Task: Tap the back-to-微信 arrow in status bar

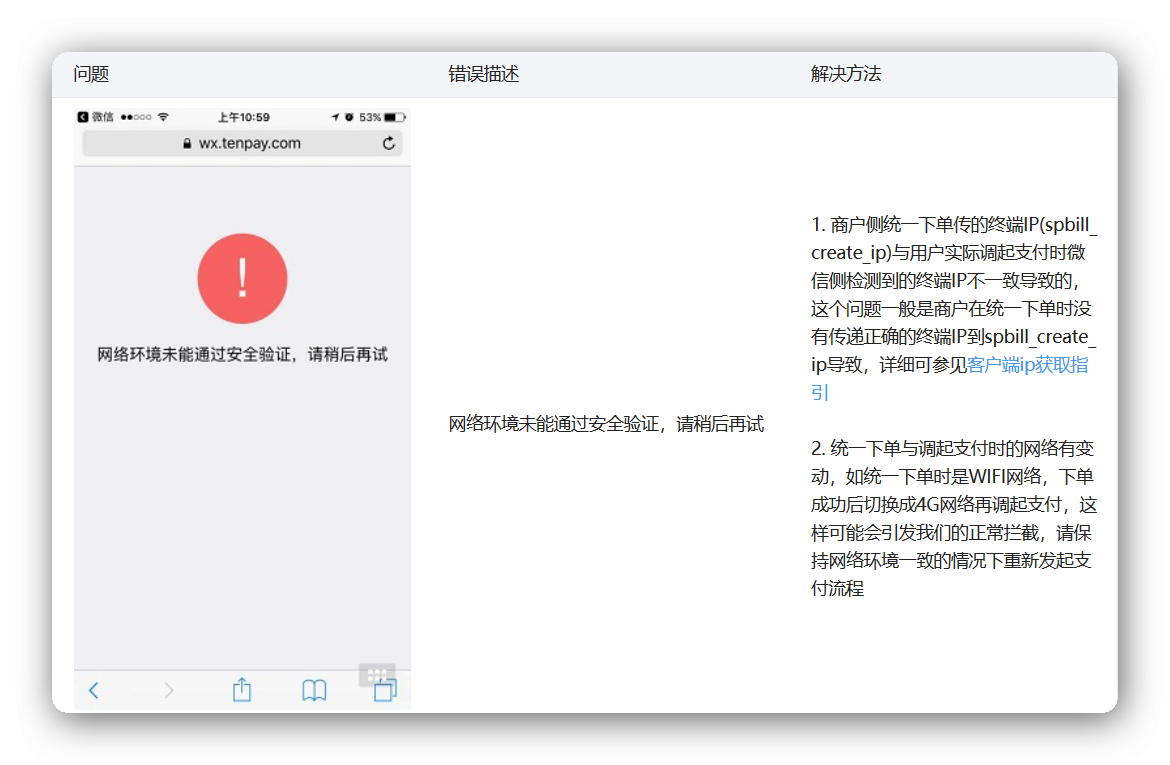Action: point(83,117)
